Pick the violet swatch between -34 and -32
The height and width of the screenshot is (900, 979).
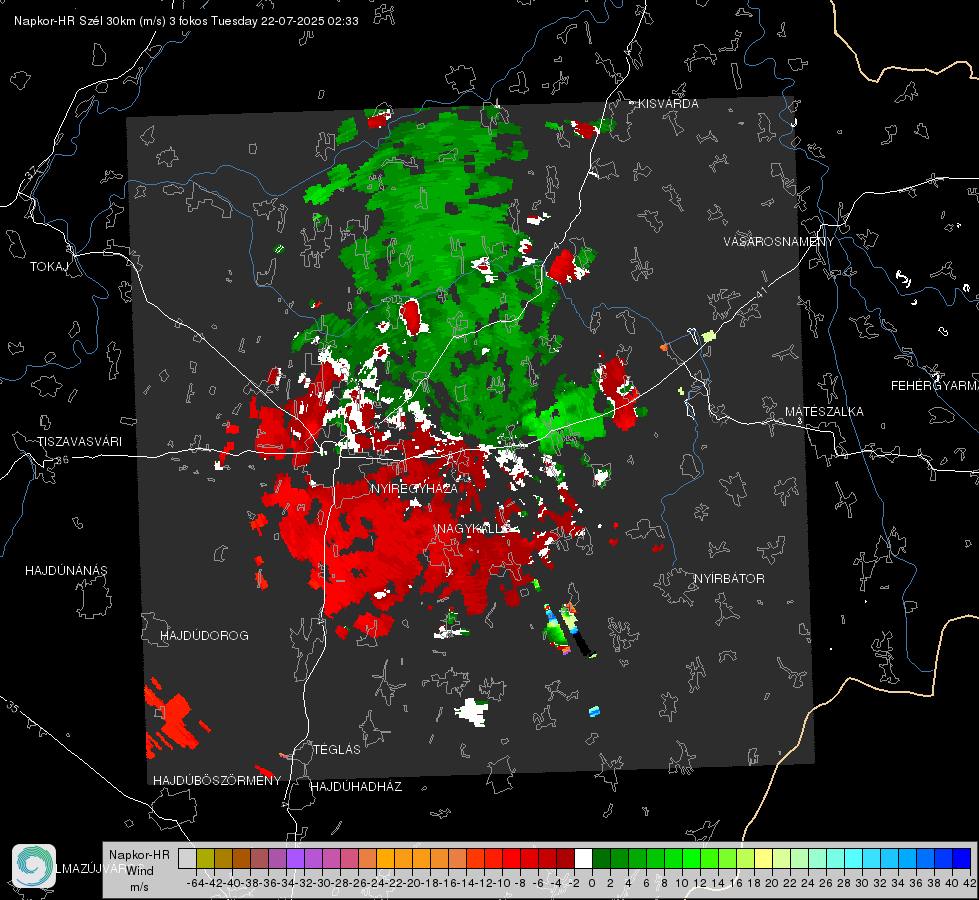point(295,859)
